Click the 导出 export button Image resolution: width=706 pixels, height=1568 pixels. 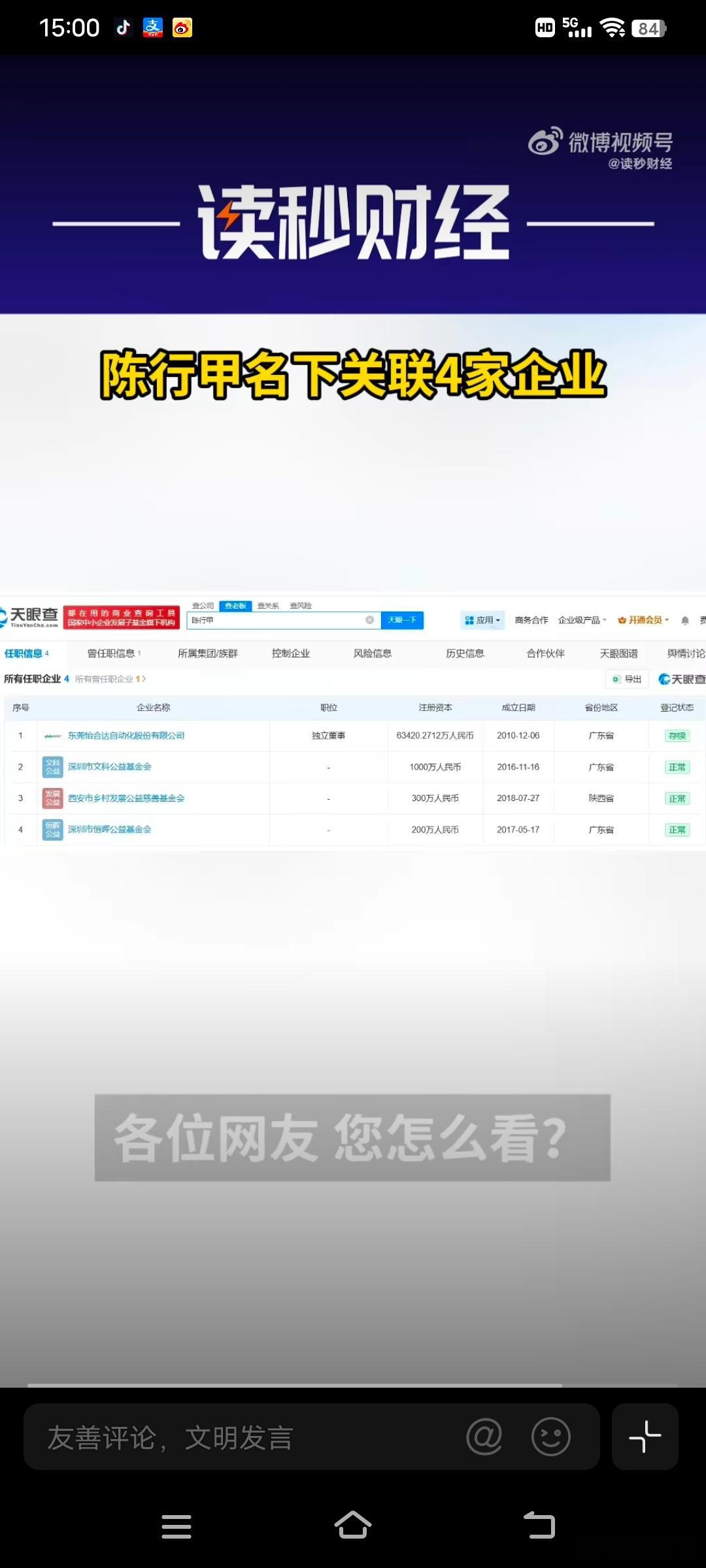point(627,679)
